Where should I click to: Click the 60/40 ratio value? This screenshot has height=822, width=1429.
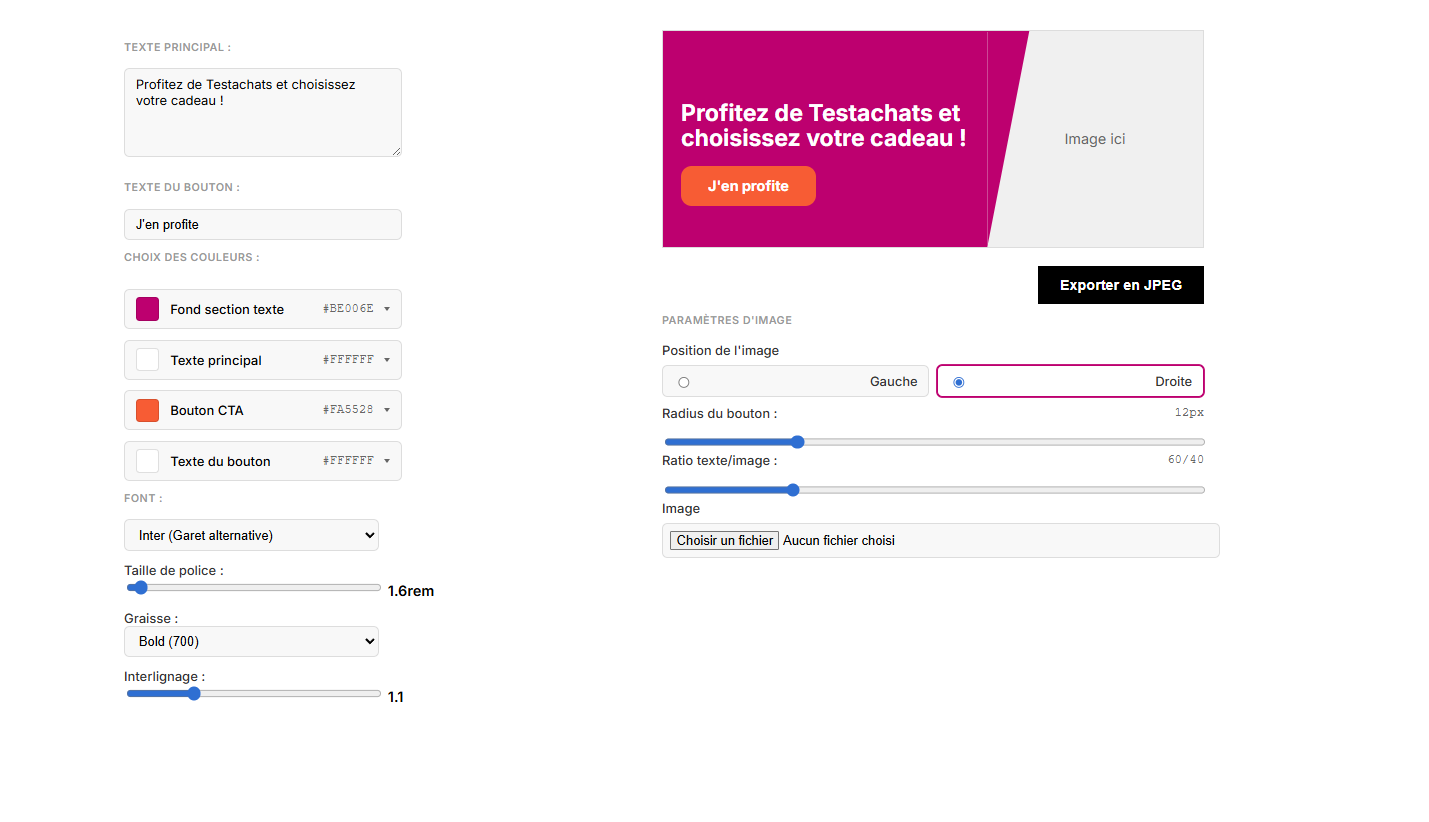(x=1186, y=460)
